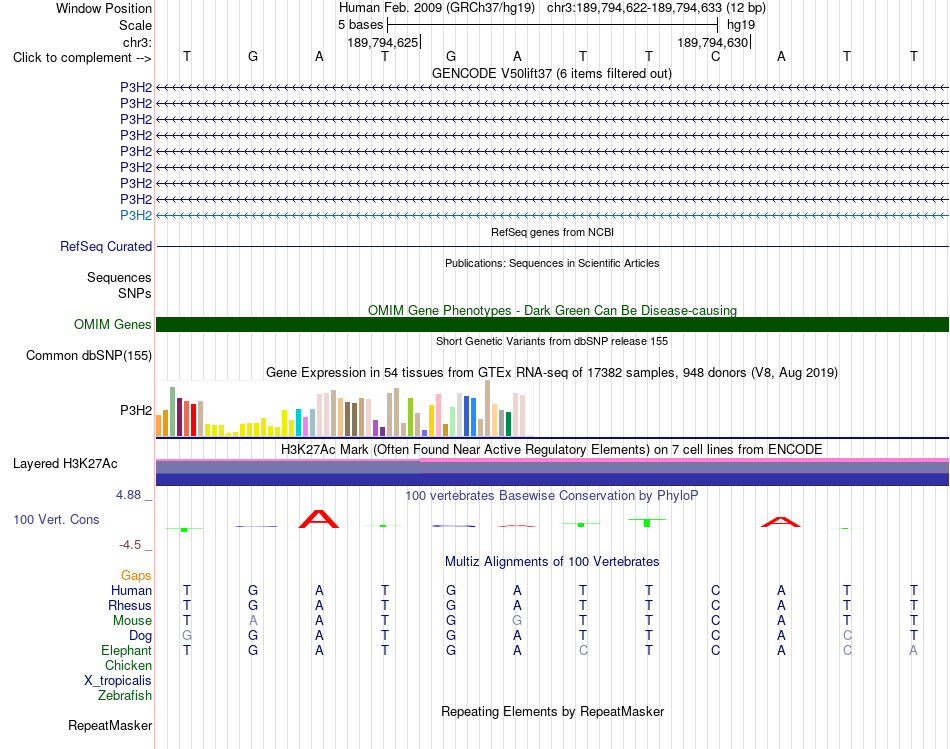Screen dimensions: 950x749
Task: Click the 'Click to complement -->' label
Action: [x=82, y=58]
